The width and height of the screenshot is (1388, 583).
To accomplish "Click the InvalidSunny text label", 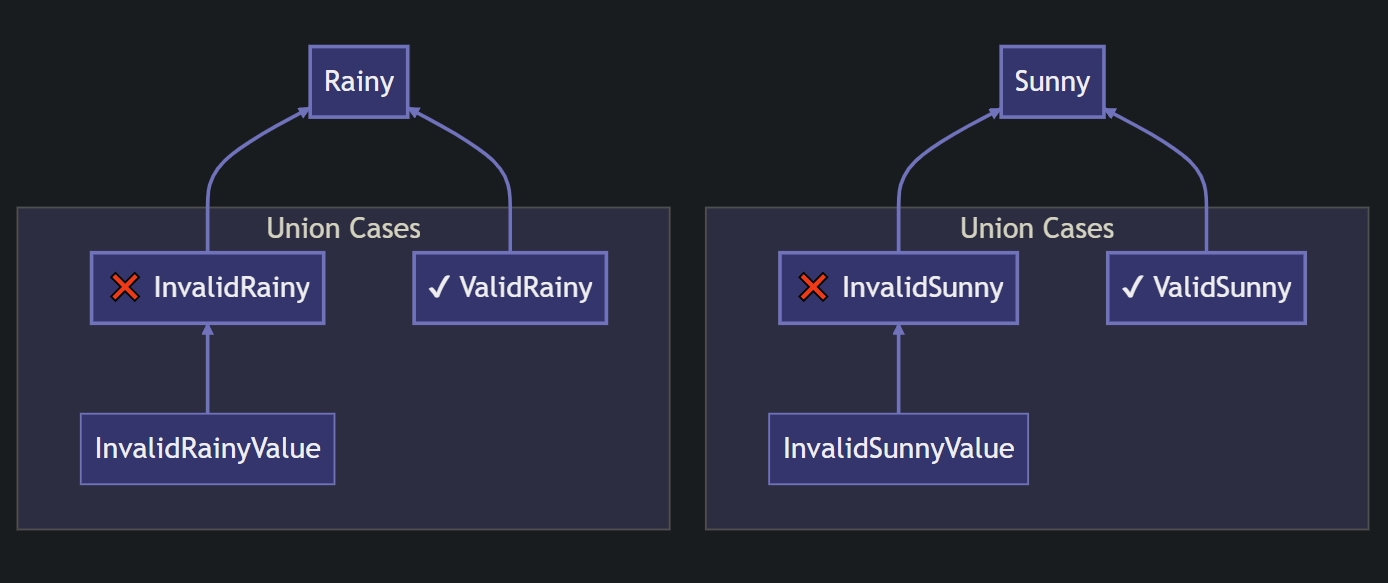I will click(922, 288).
